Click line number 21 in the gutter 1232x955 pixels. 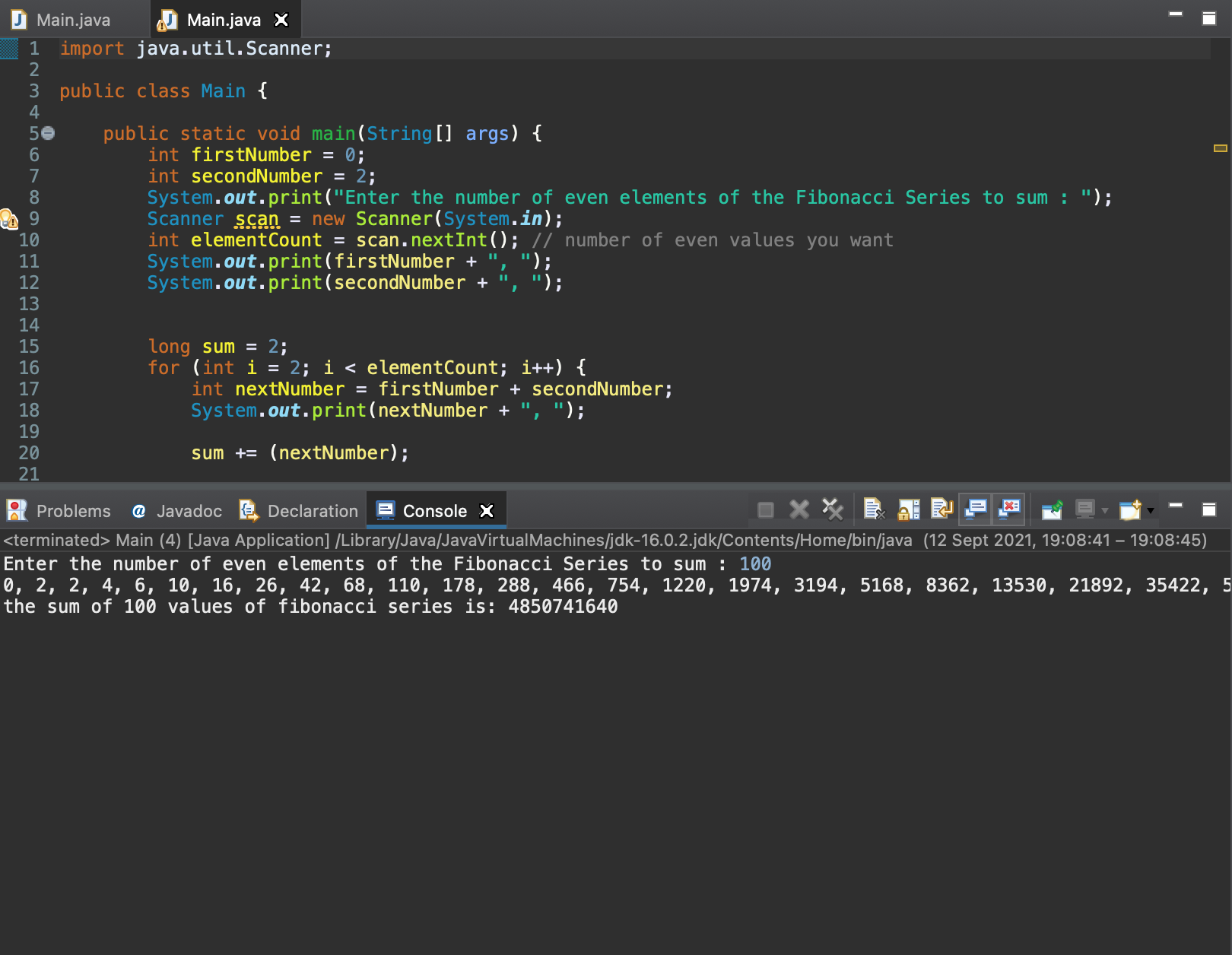pyautogui.click(x=29, y=474)
